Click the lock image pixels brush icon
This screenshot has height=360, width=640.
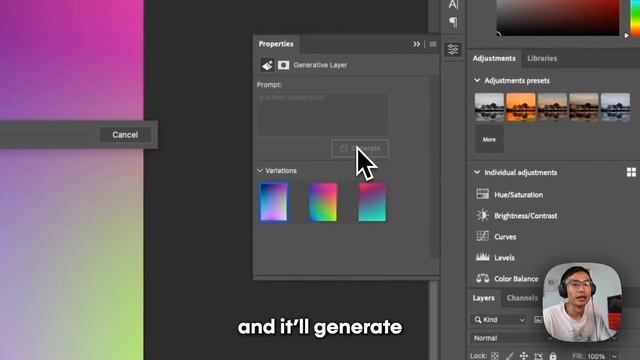pos(509,356)
